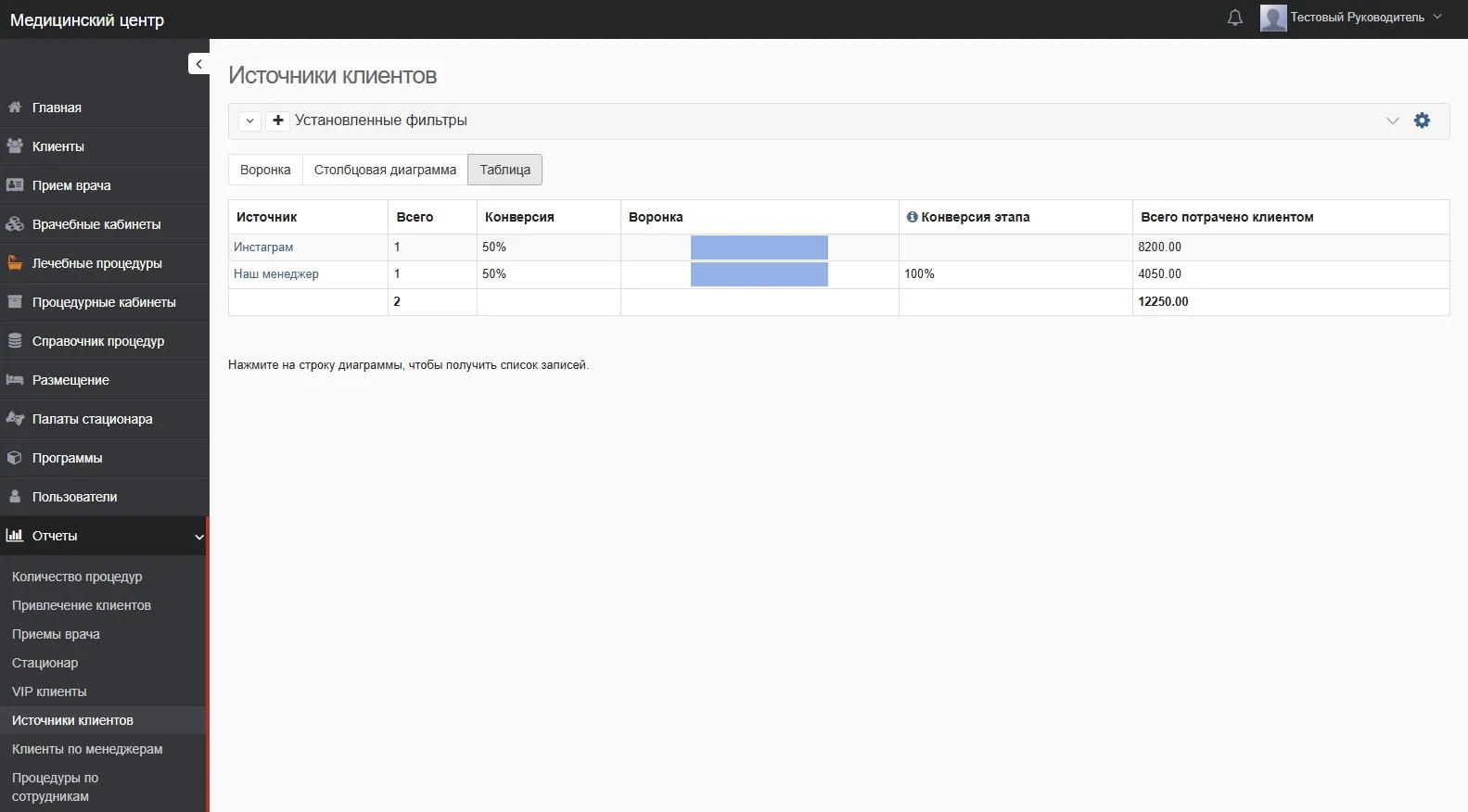Image resolution: width=1468 pixels, height=812 pixels.
Task: Click the Размещение bed icon
Action: pyautogui.click(x=15, y=380)
